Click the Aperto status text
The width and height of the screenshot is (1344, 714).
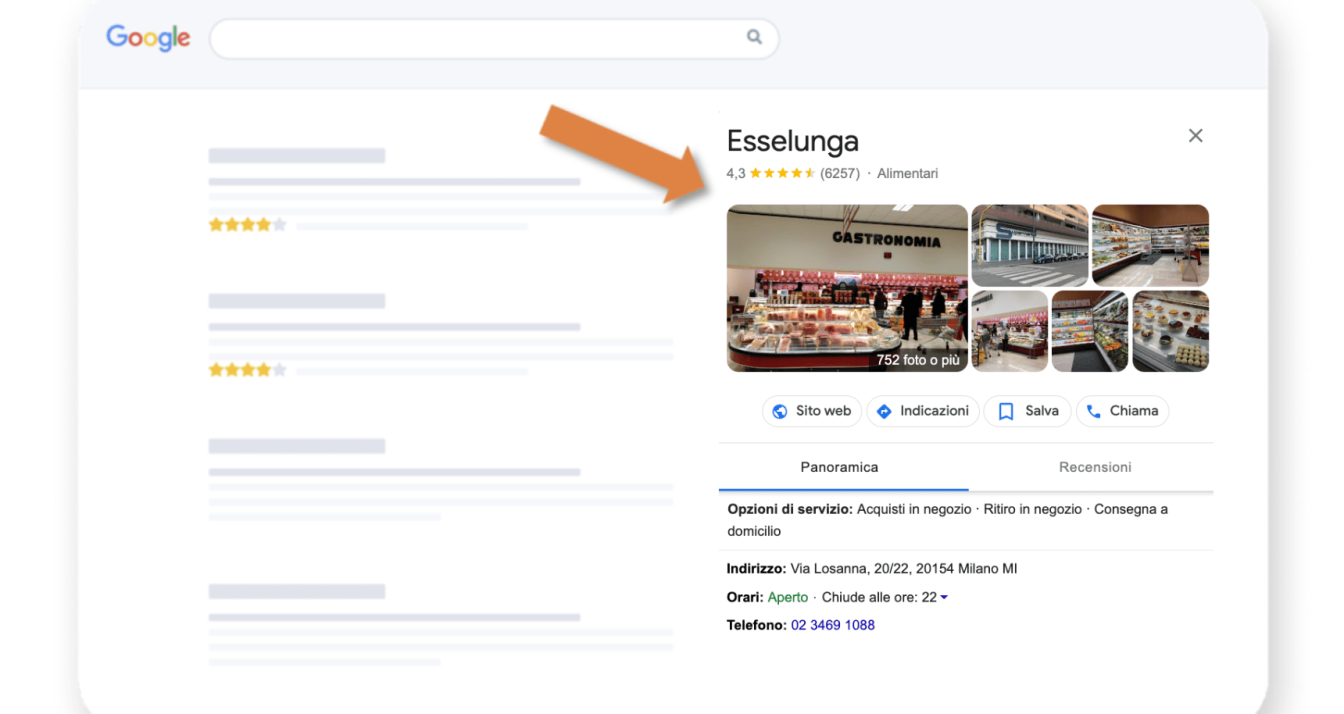[x=788, y=597]
